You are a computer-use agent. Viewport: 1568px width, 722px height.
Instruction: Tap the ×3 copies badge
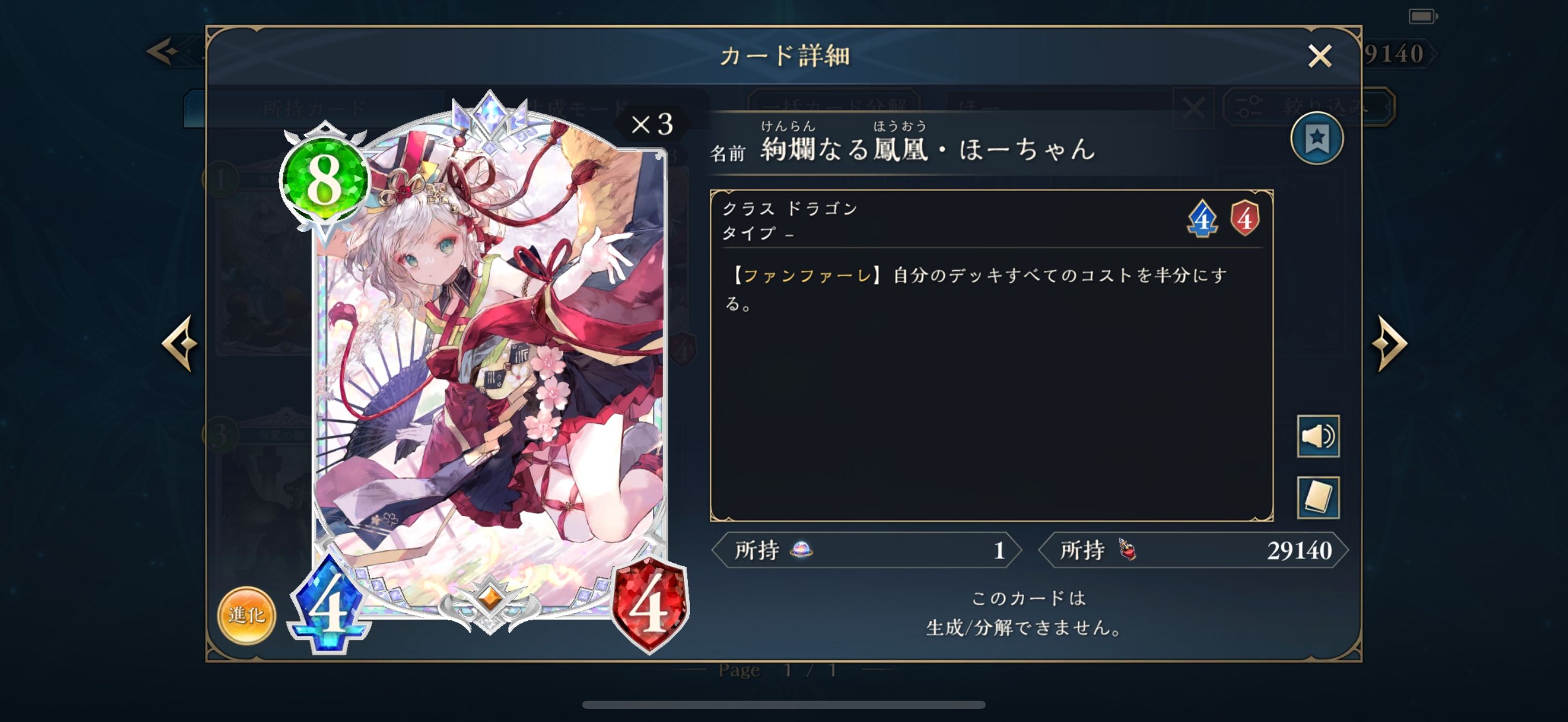652,125
